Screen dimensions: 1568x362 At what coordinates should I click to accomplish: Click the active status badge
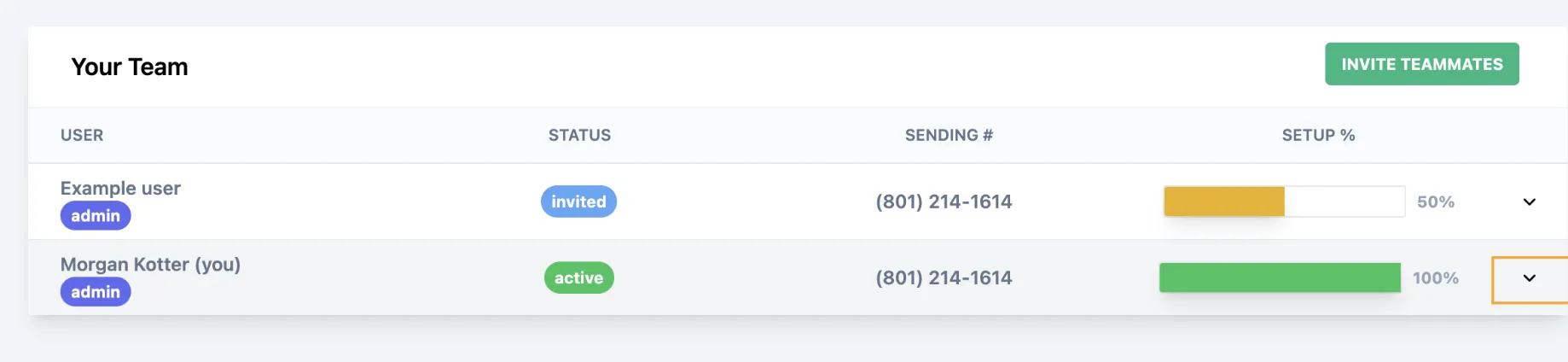pos(578,277)
